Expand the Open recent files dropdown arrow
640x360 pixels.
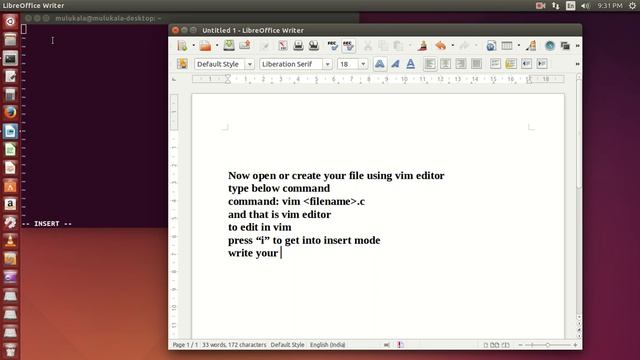pos(217,46)
